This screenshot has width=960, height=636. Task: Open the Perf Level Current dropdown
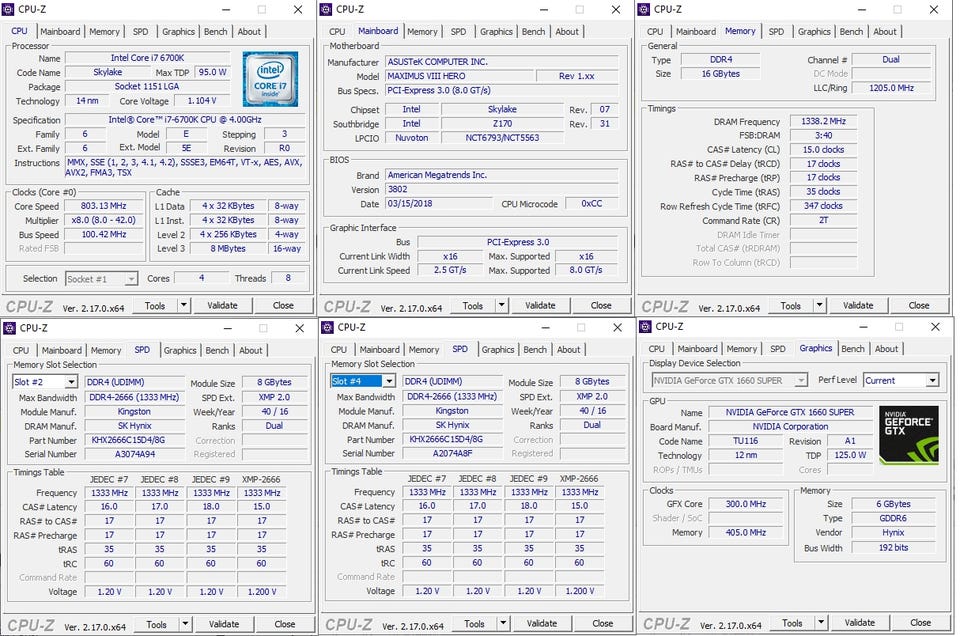click(932, 380)
